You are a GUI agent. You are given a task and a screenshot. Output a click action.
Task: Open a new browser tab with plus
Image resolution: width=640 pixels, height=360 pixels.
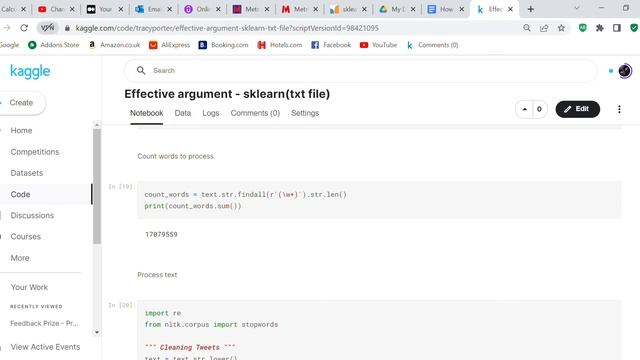[531, 9]
